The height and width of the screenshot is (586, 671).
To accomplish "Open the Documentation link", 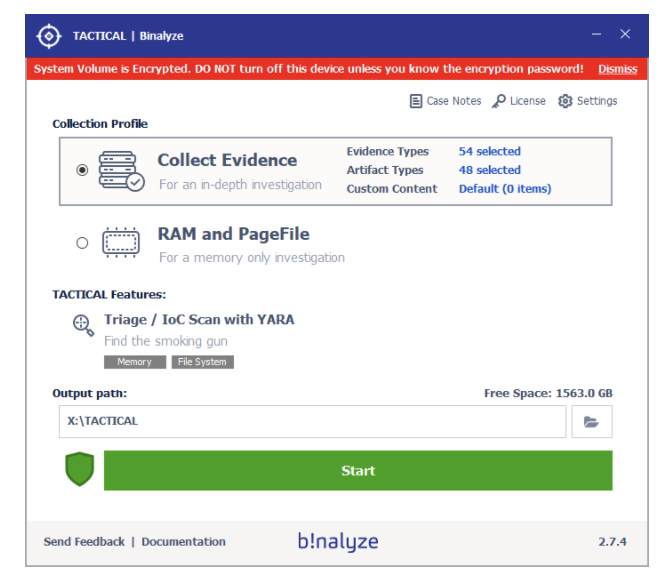I will [x=183, y=542].
